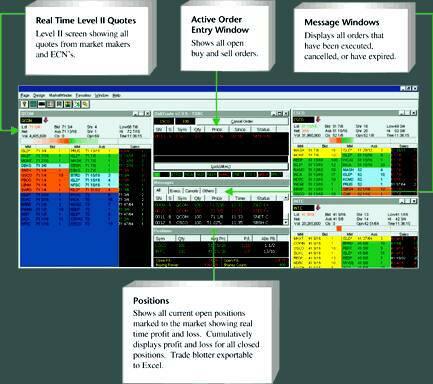Viewport: 433px width, 384px height.
Task: Click the black bar toolbar icon
Action: [x=42, y=104]
